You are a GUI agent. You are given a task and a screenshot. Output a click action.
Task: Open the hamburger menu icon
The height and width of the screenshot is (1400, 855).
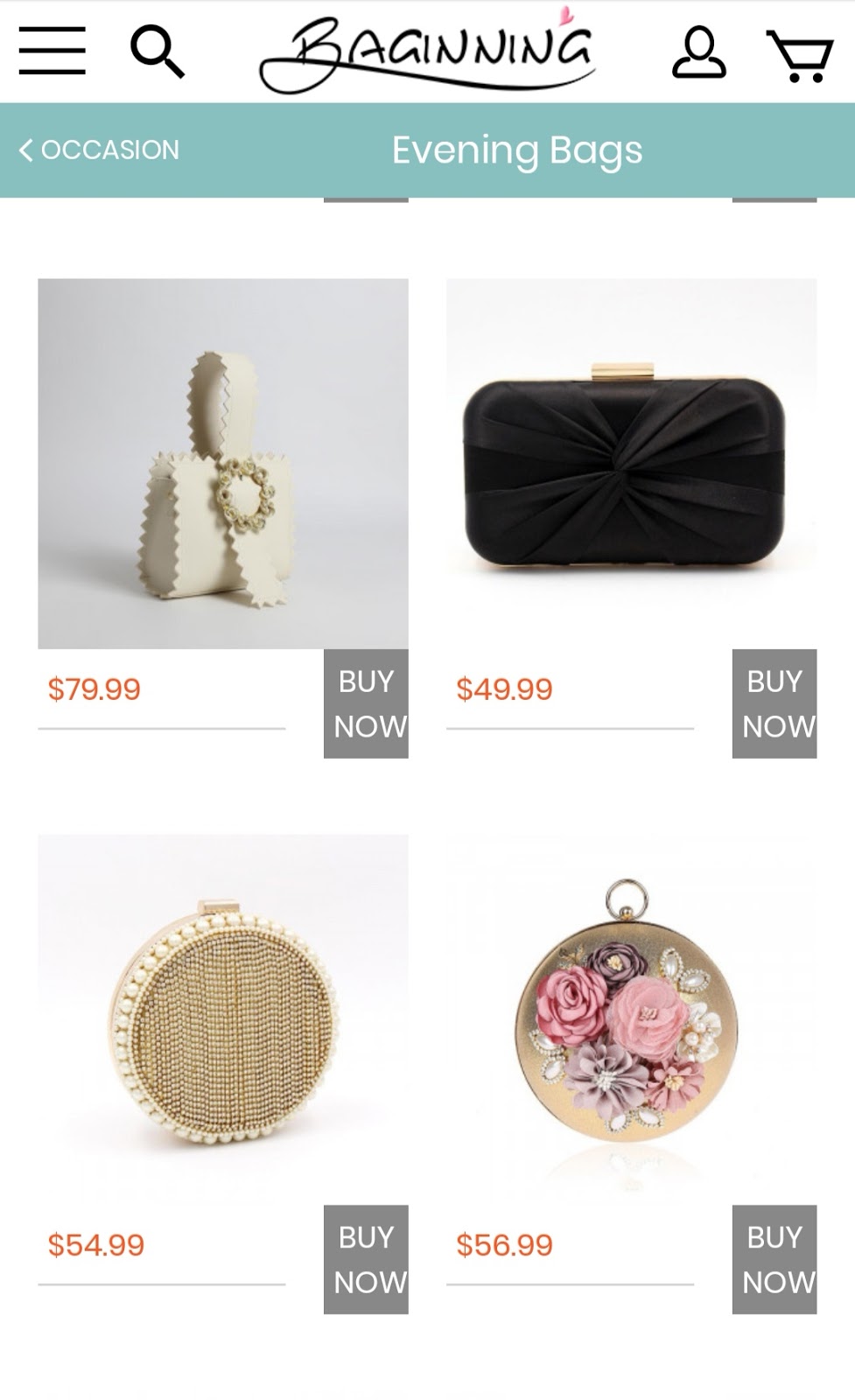click(53, 51)
